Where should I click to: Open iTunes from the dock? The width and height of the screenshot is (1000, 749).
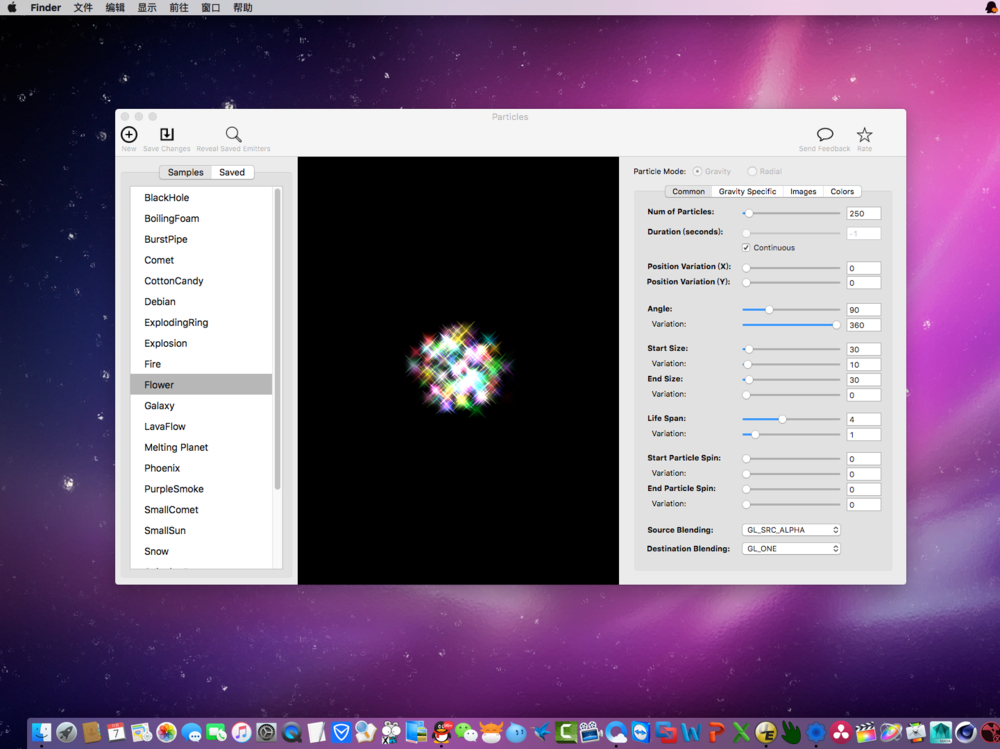coord(241,733)
